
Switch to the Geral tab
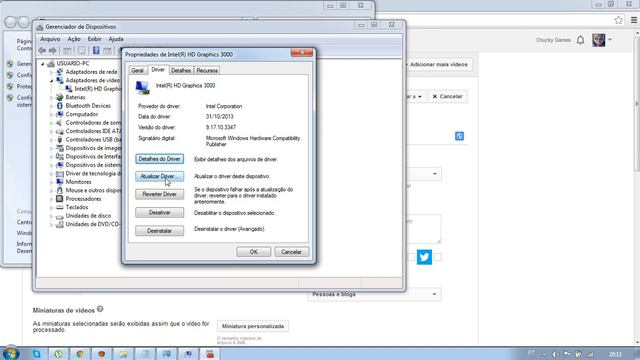pyautogui.click(x=138, y=71)
